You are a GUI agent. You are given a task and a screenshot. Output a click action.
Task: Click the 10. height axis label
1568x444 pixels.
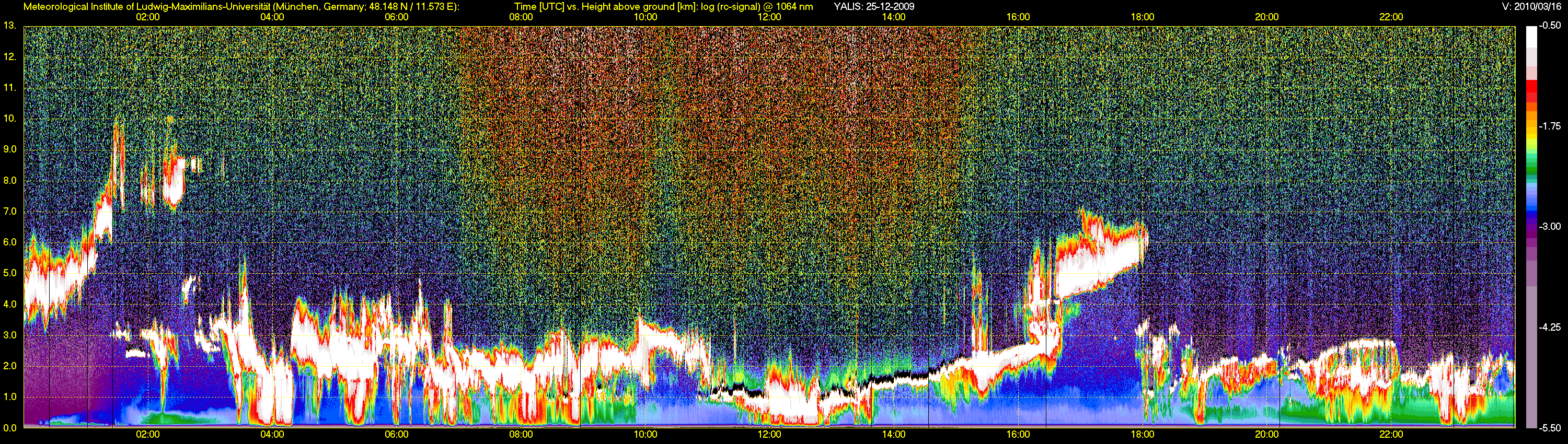[x=10, y=119]
